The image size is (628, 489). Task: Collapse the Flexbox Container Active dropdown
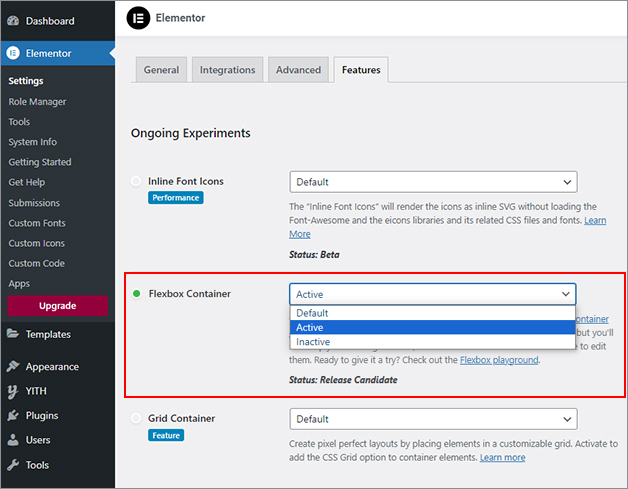pyautogui.click(x=433, y=294)
